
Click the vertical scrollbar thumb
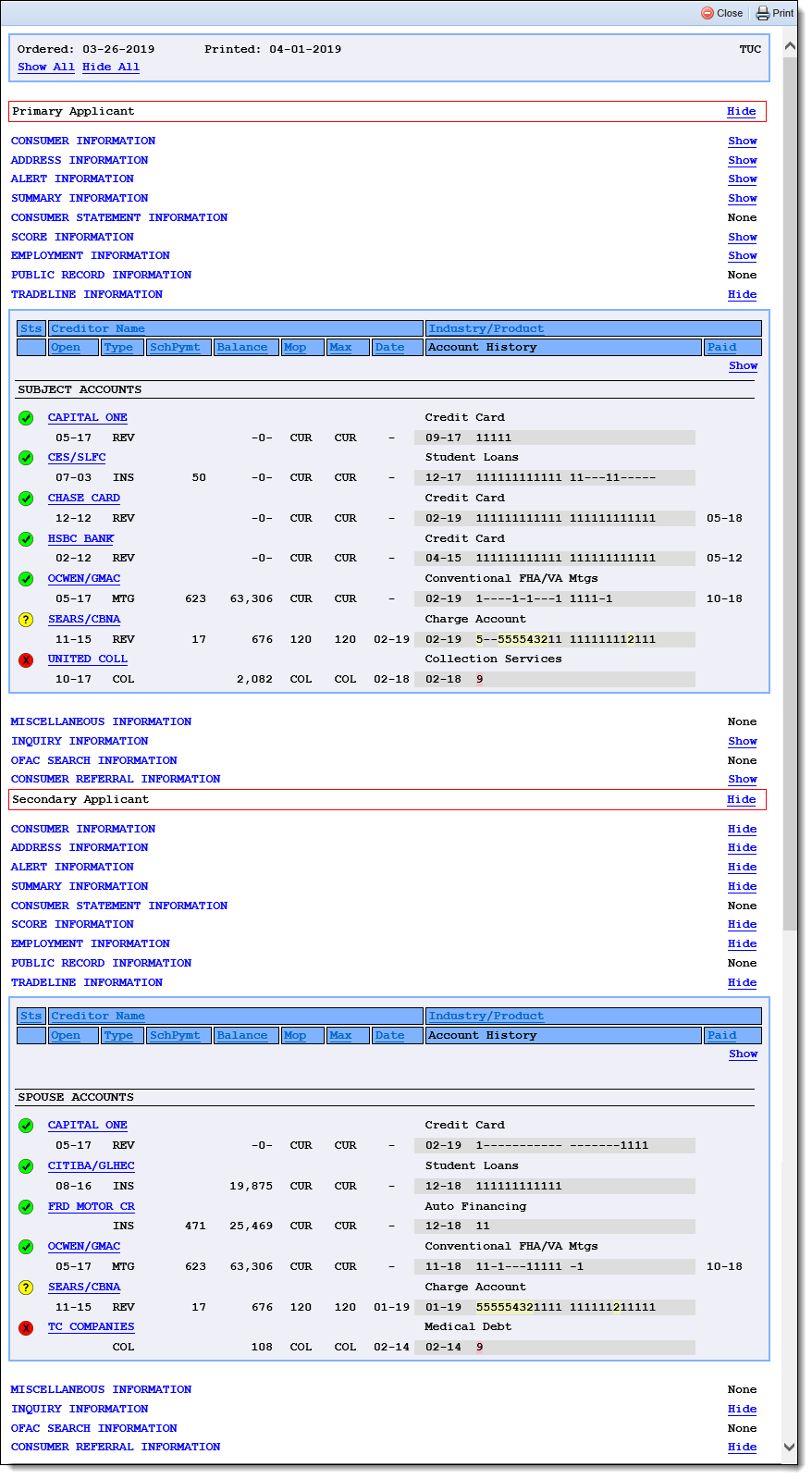(x=790, y=493)
